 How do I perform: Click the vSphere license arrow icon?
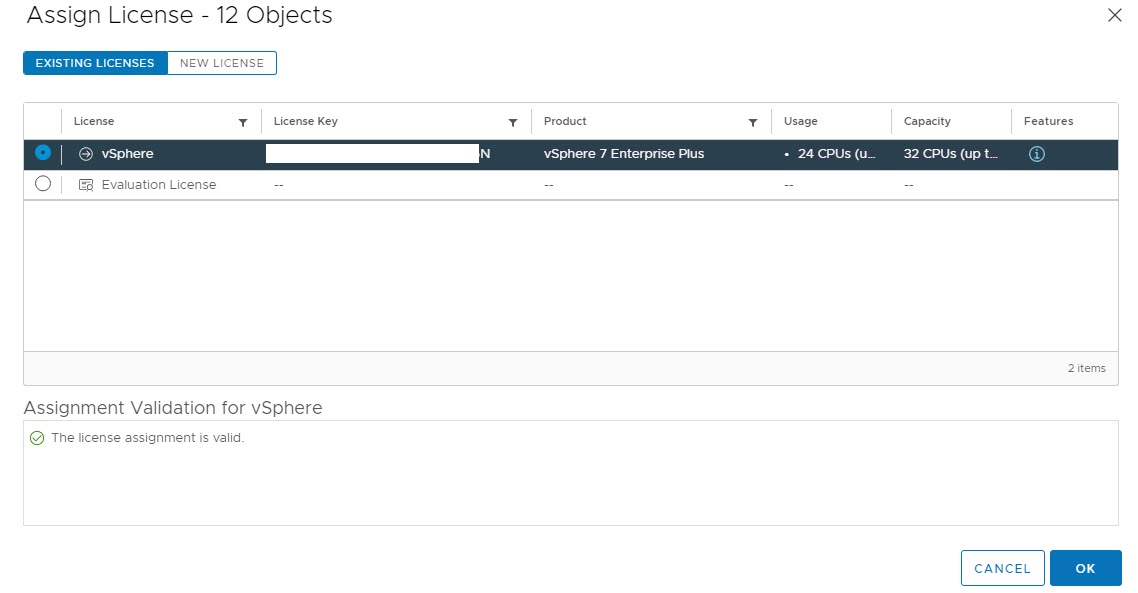click(86, 154)
